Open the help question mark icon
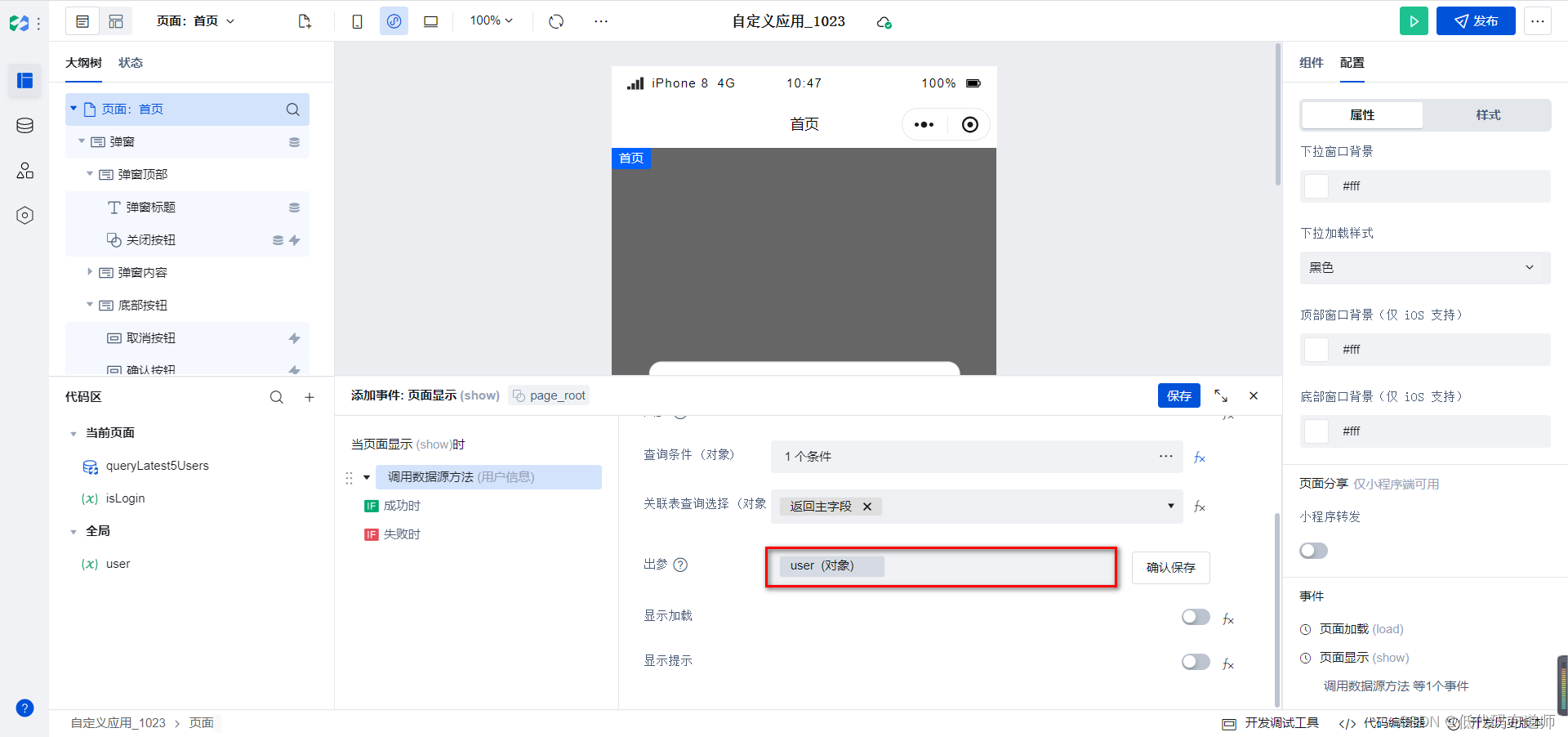The height and width of the screenshot is (737, 1568). [x=24, y=708]
